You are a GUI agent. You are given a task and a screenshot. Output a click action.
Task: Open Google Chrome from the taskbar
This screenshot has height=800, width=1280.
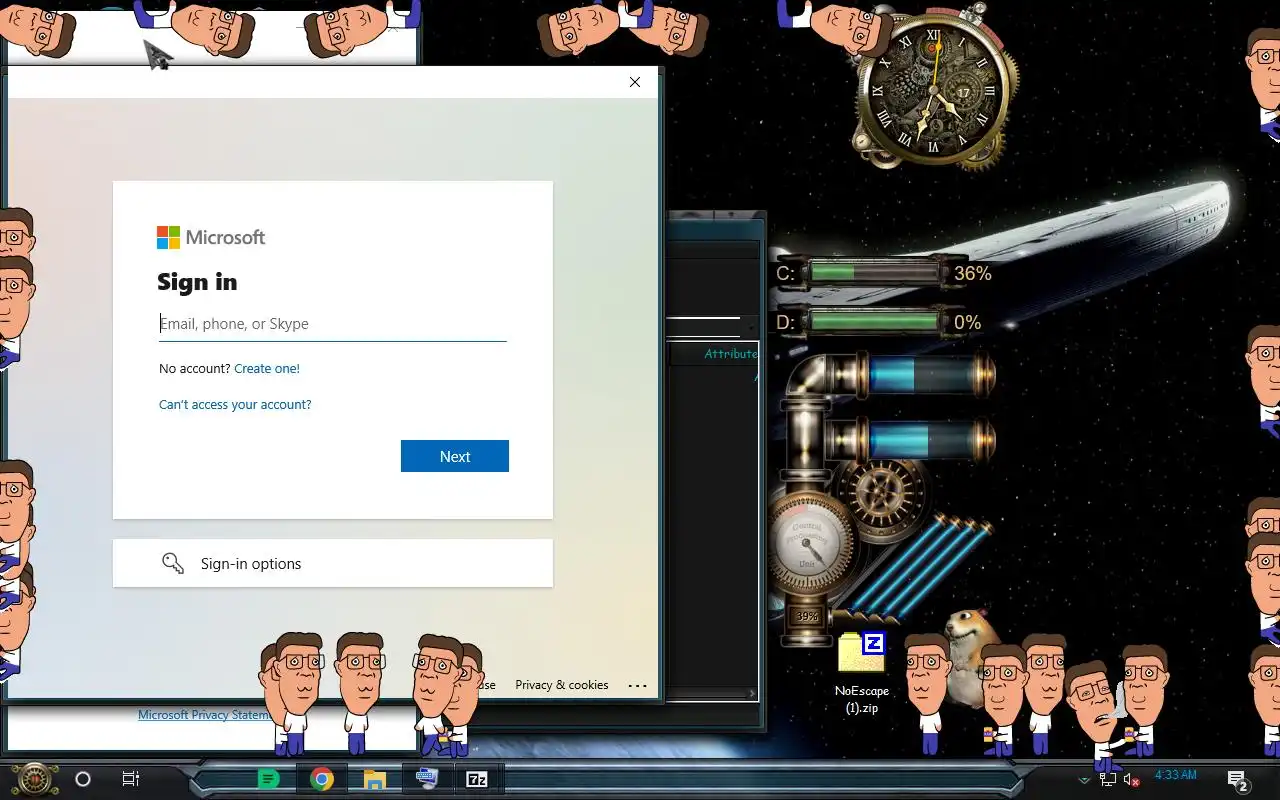321,779
